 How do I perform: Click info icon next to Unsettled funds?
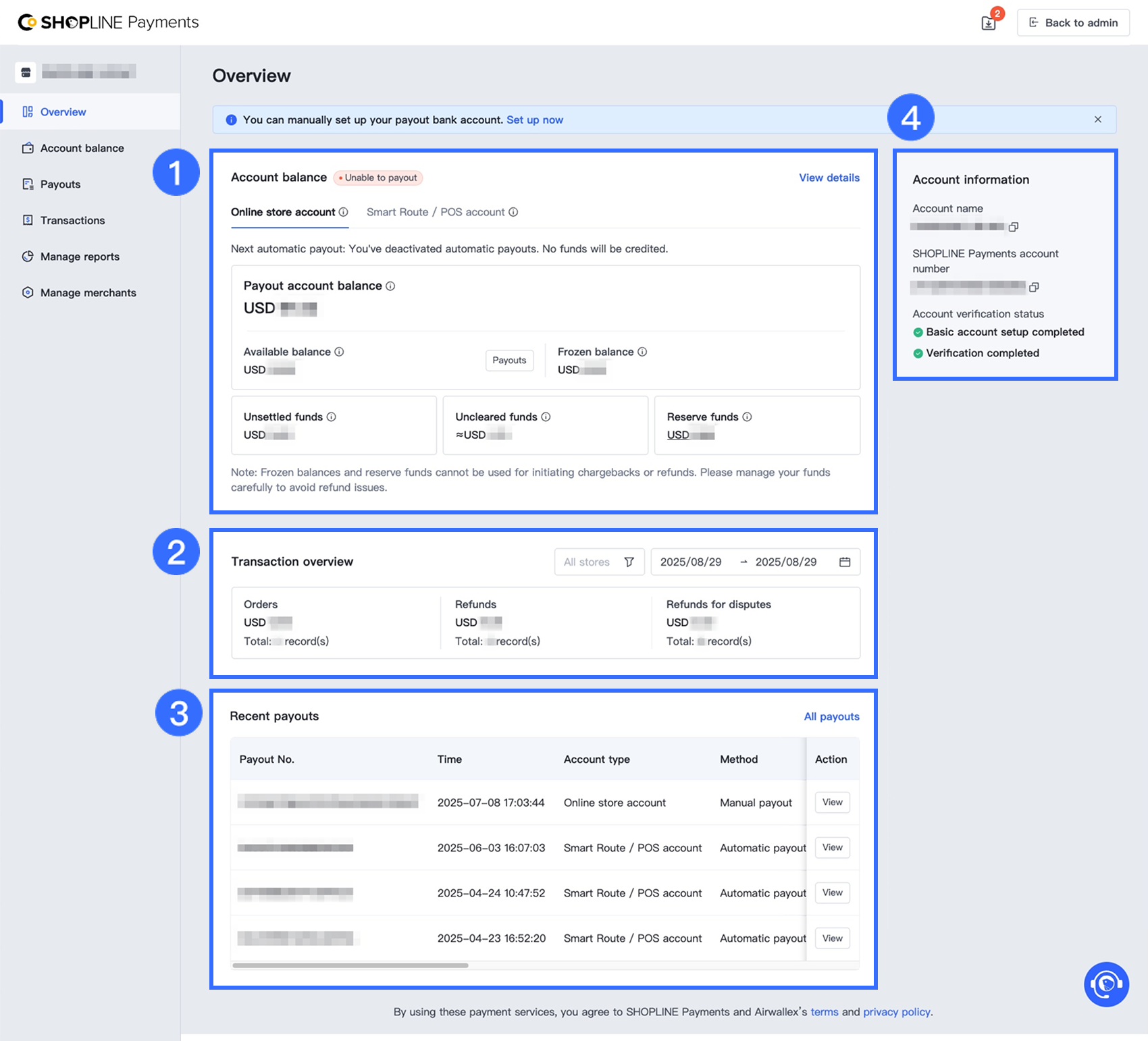(x=332, y=417)
